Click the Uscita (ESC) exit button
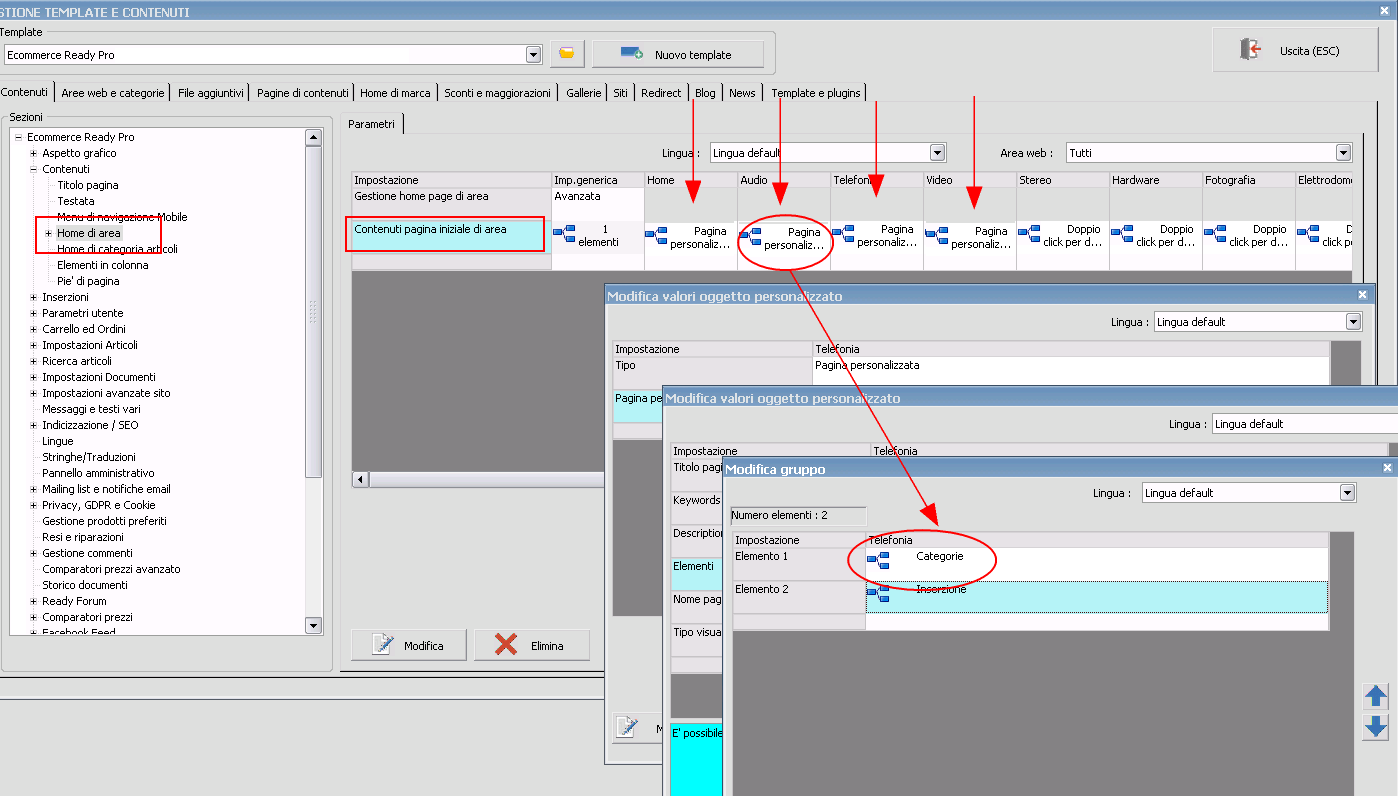Screen dimensions: 1398x796 coord(1295,50)
